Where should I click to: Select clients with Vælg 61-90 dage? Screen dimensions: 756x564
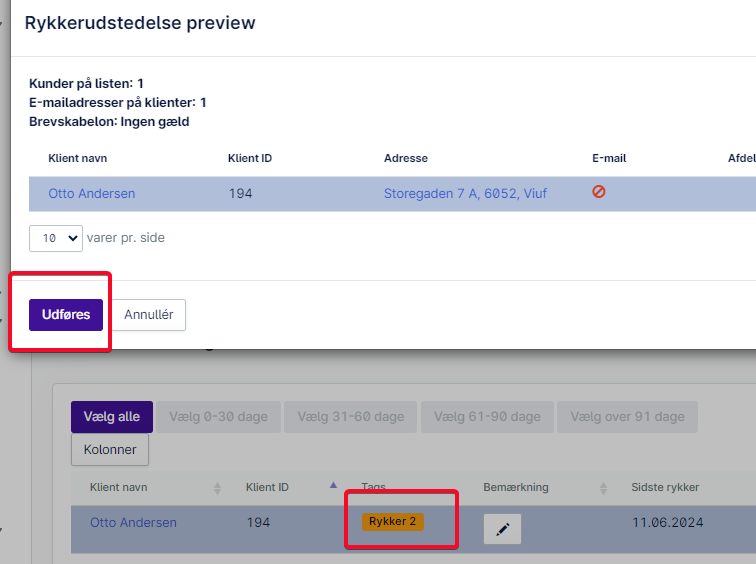[x=487, y=417]
